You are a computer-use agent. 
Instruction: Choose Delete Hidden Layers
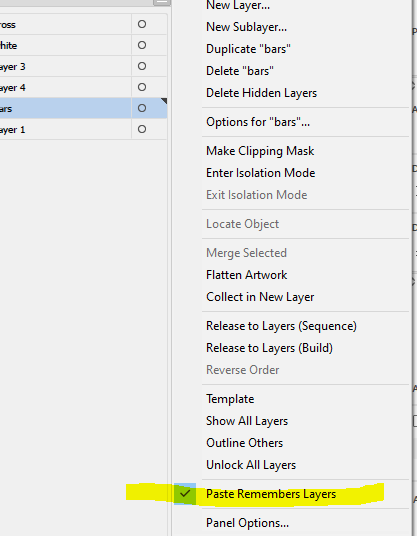261,93
